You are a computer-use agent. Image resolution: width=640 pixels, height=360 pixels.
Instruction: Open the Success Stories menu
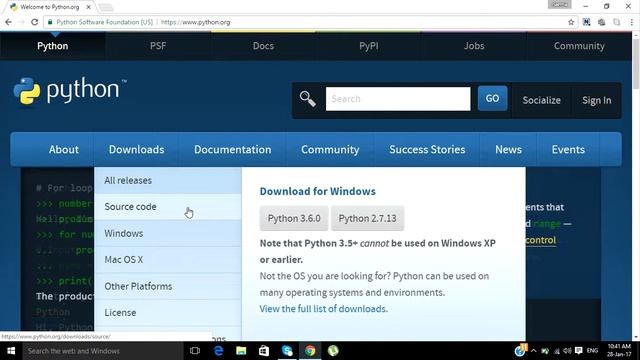click(x=427, y=149)
